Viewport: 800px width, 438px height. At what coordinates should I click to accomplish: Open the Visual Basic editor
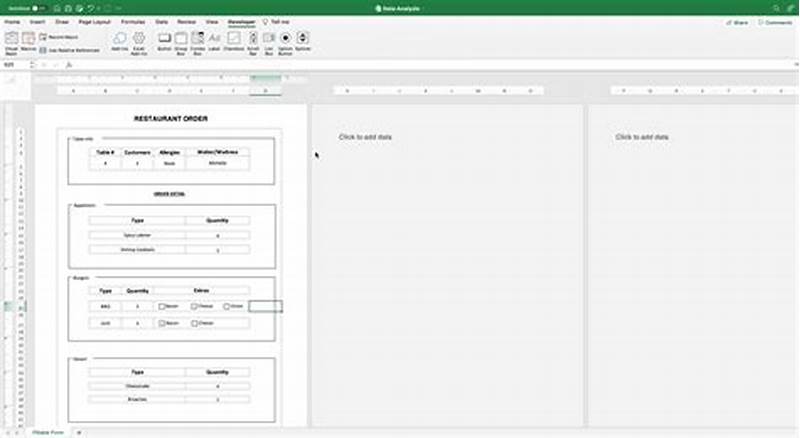tap(11, 43)
